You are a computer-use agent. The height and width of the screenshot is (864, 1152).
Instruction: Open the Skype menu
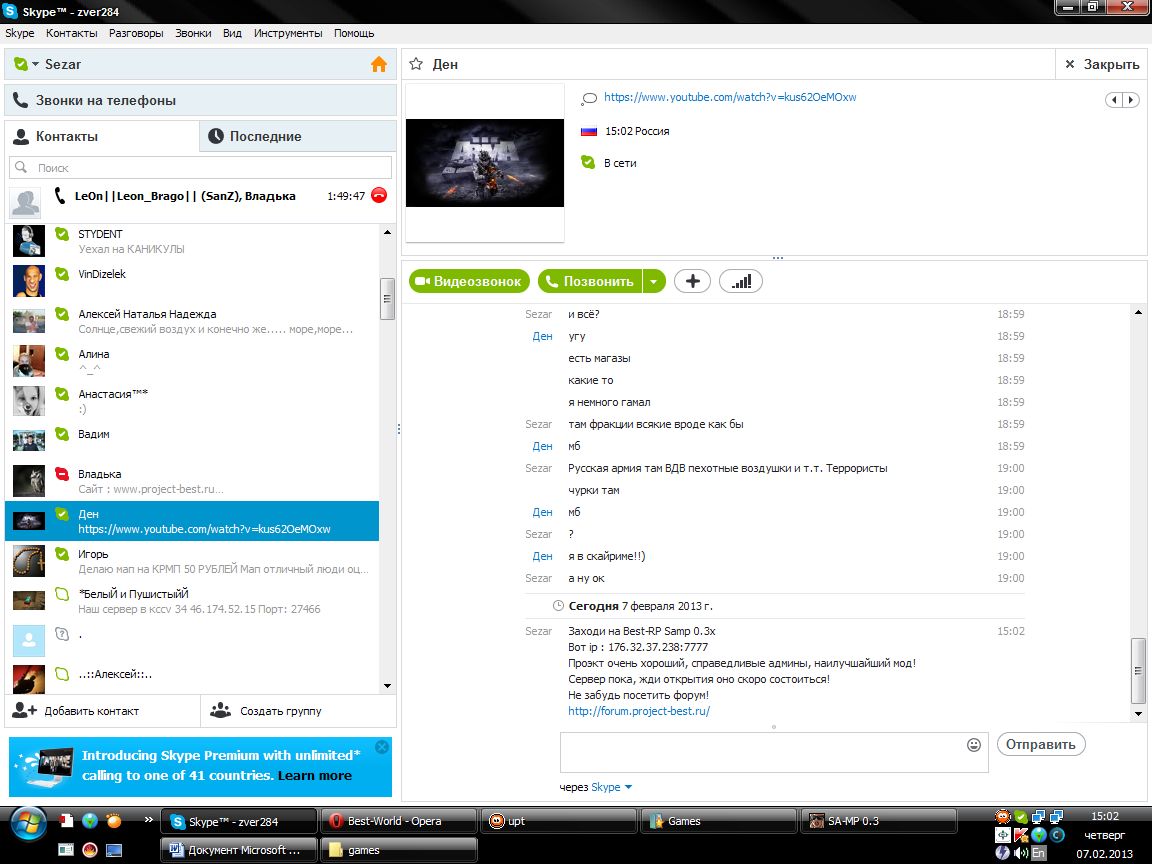[x=20, y=33]
